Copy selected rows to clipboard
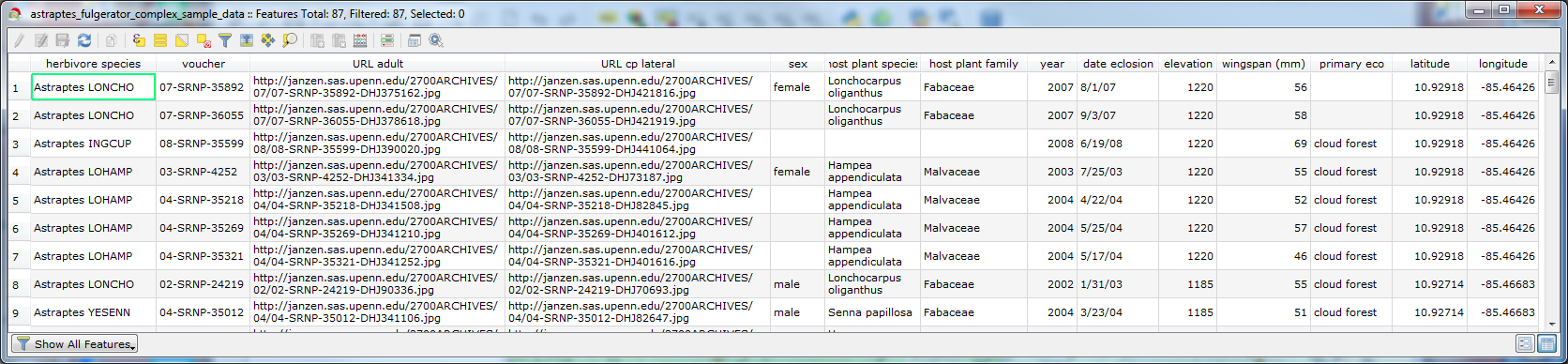 tap(111, 40)
